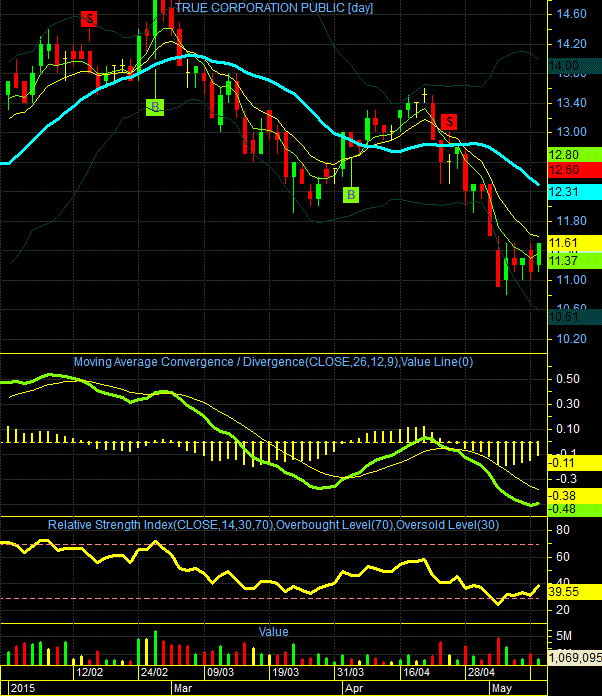602x696 pixels.
Task: Click the 28/04 date label
Action: pyautogui.click(x=481, y=672)
